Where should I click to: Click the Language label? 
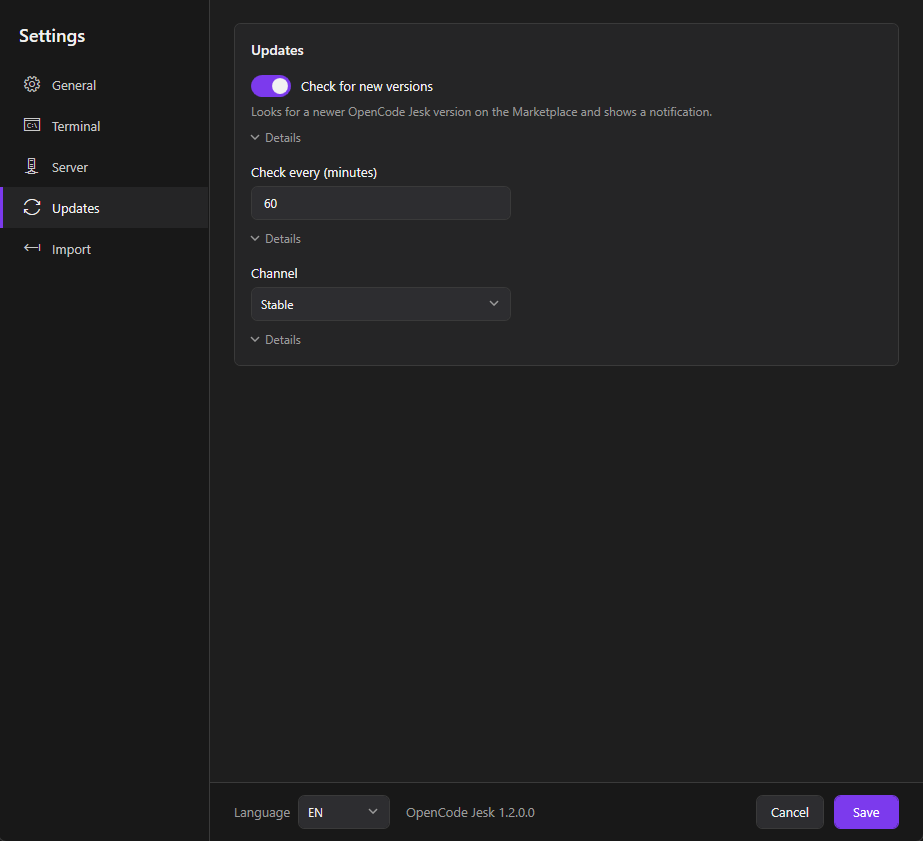pos(262,813)
